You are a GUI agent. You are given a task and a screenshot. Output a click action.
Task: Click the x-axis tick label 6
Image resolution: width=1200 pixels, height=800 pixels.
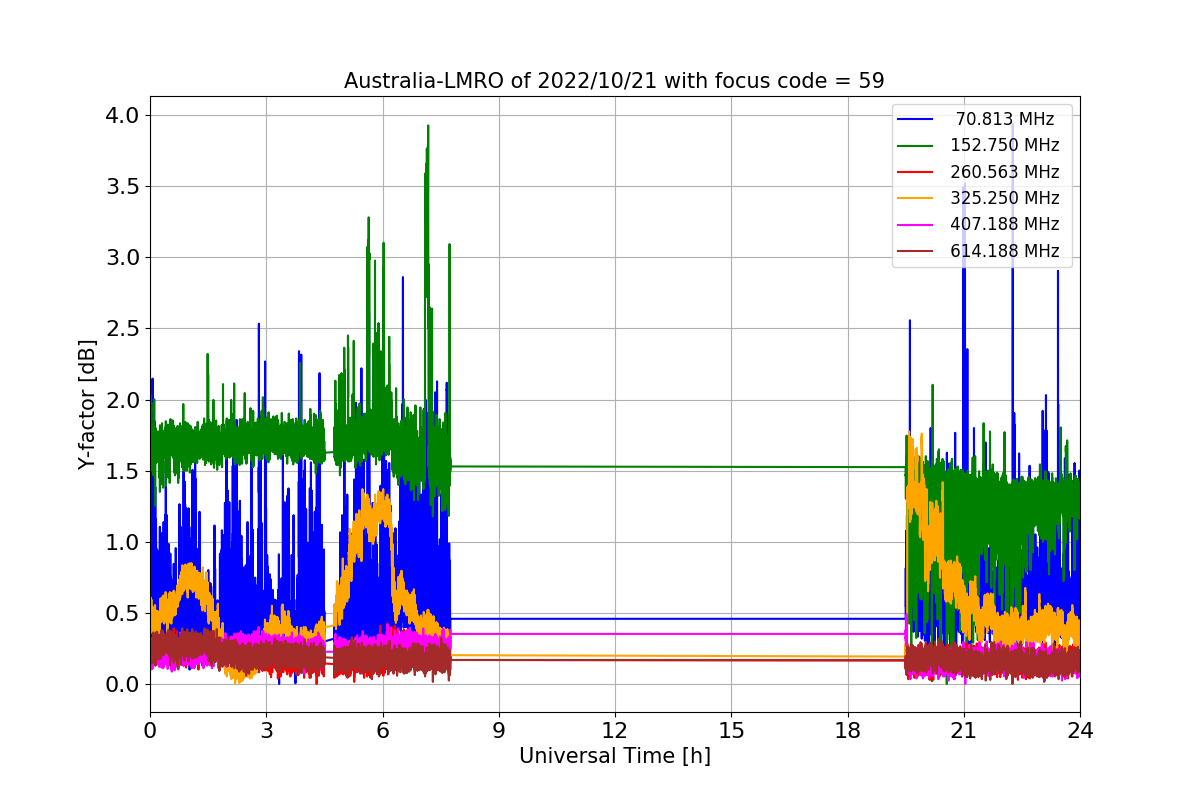point(382,730)
